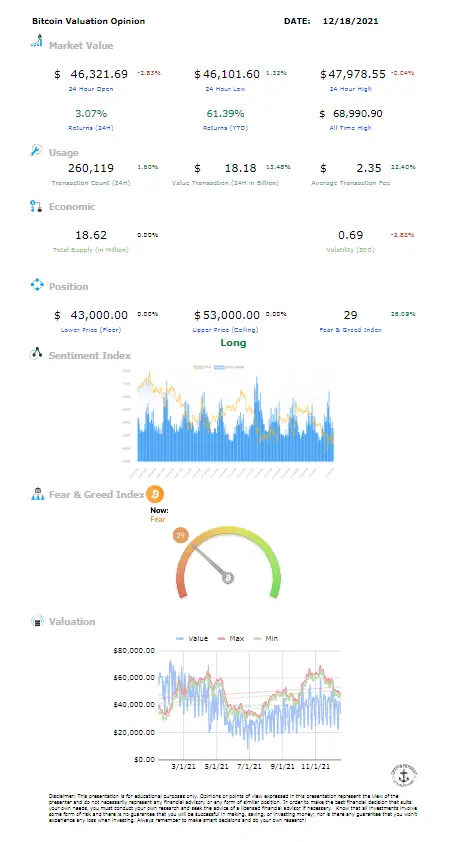Click the Market Value chart icon
This screenshot has width=459, height=842.
[x=37, y=41]
